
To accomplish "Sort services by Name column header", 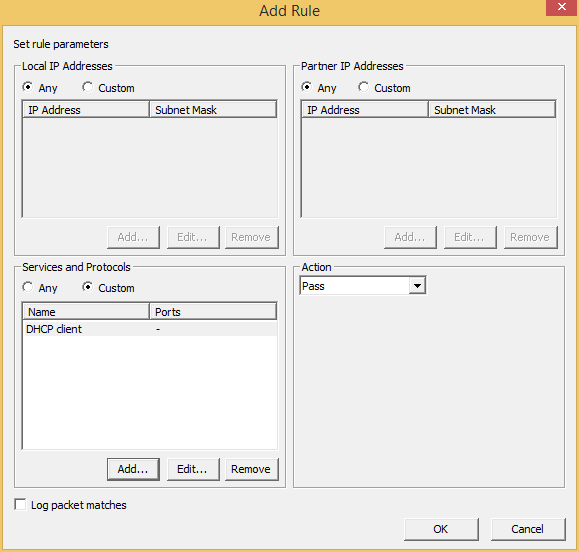I will pos(86,312).
